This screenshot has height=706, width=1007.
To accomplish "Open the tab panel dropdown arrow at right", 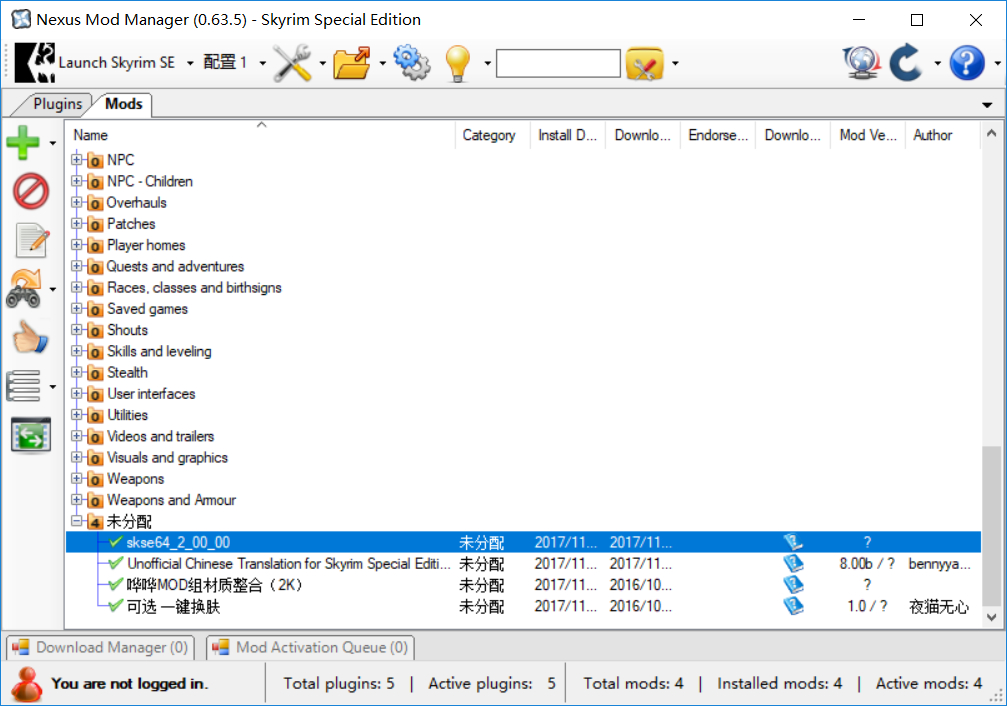I will (x=987, y=105).
